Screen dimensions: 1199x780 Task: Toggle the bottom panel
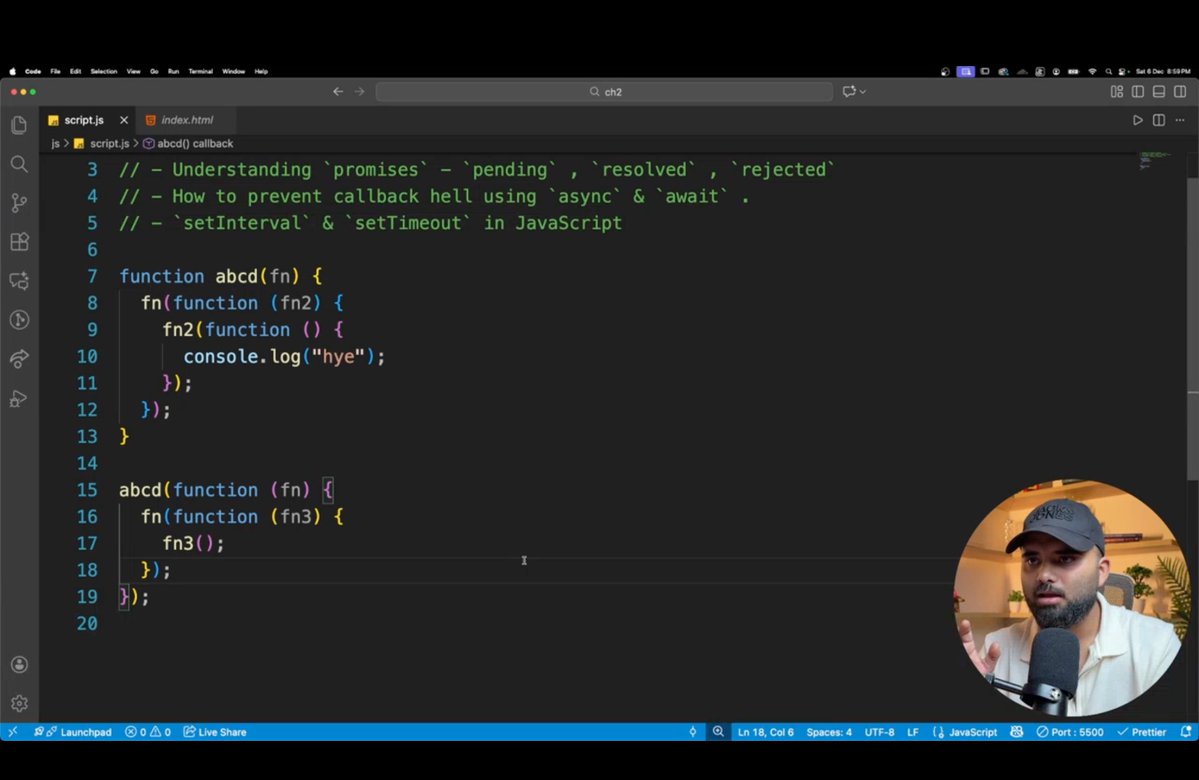pos(1159,92)
